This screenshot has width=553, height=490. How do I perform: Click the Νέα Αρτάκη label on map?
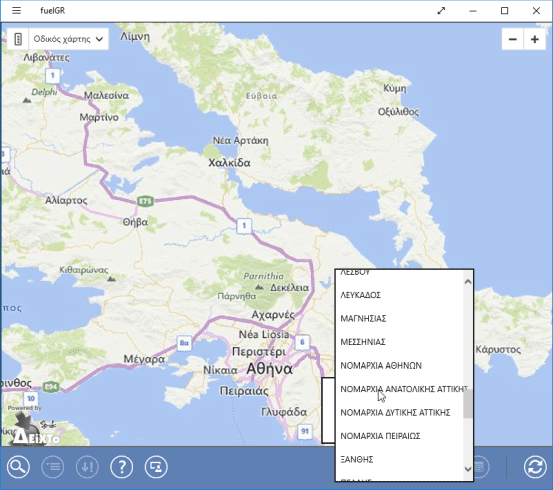241,140
